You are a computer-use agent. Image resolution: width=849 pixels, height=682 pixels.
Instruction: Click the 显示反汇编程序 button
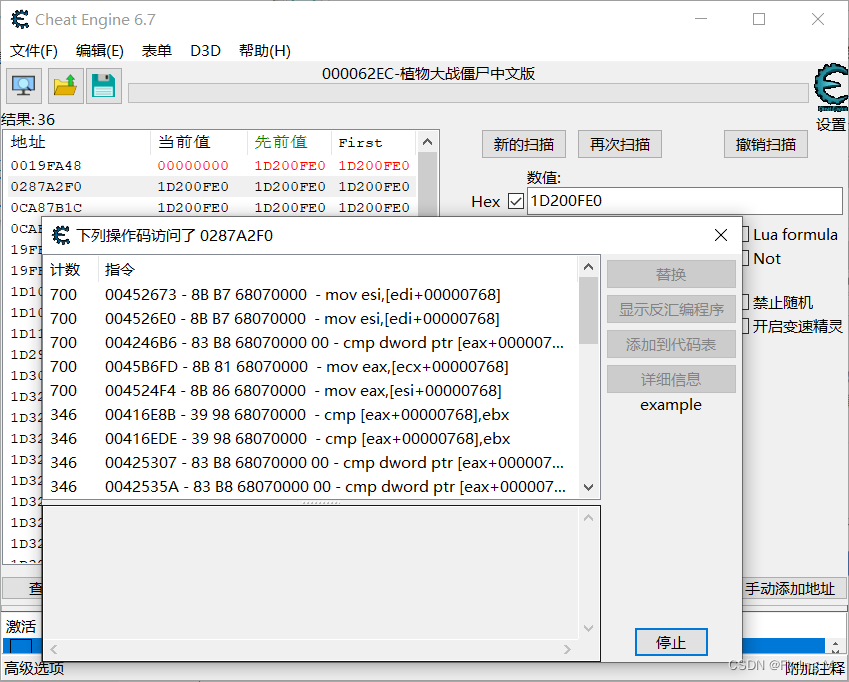pyautogui.click(x=671, y=310)
